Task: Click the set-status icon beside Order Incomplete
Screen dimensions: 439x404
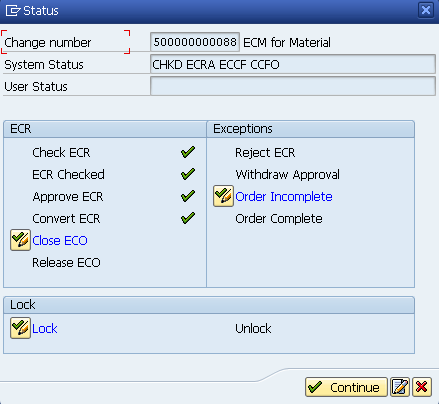Action: pos(223,196)
